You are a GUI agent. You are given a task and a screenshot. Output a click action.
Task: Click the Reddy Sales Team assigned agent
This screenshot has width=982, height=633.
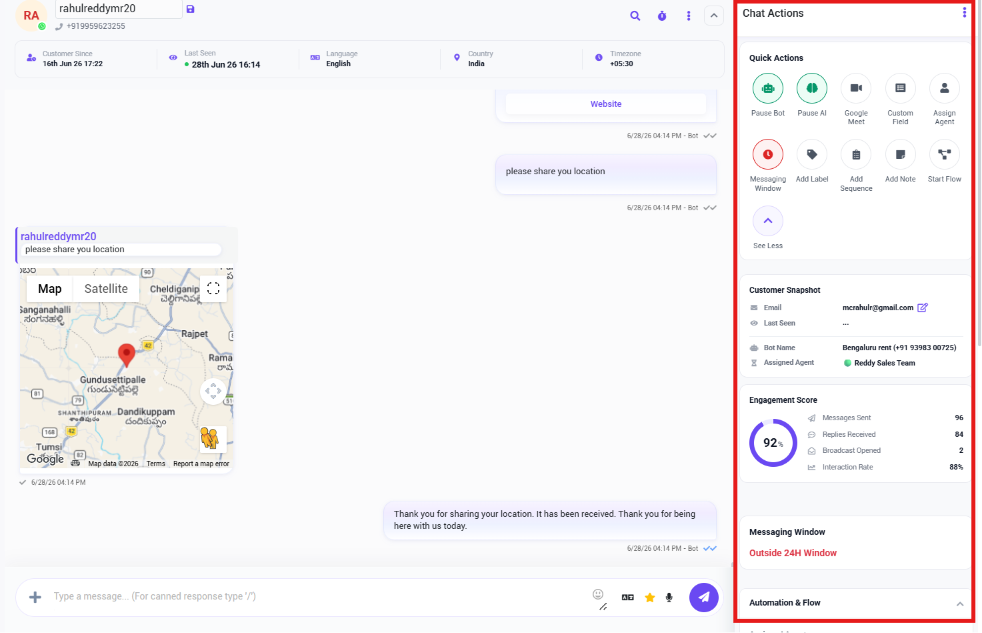click(x=884, y=363)
